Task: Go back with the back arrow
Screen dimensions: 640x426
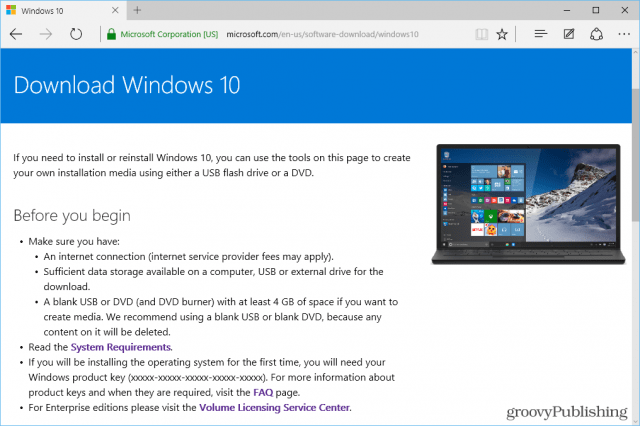Action: (16, 34)
